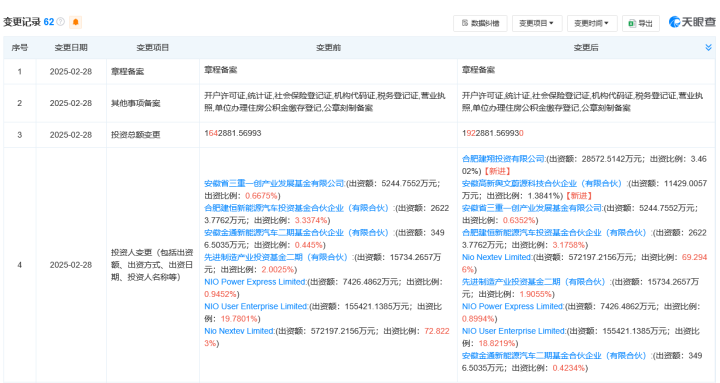Open 安徽高新奥文蔚源科技合伙企业 link in 变更后

[x=542, y=183]
